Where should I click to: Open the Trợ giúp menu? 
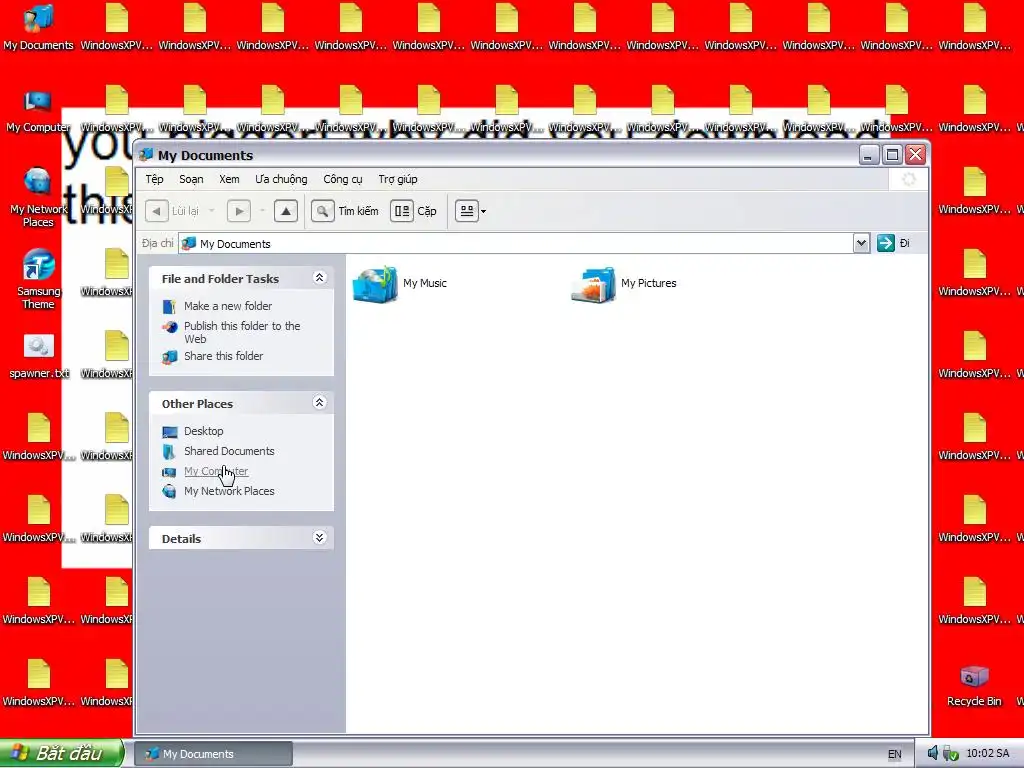(398, 179)
